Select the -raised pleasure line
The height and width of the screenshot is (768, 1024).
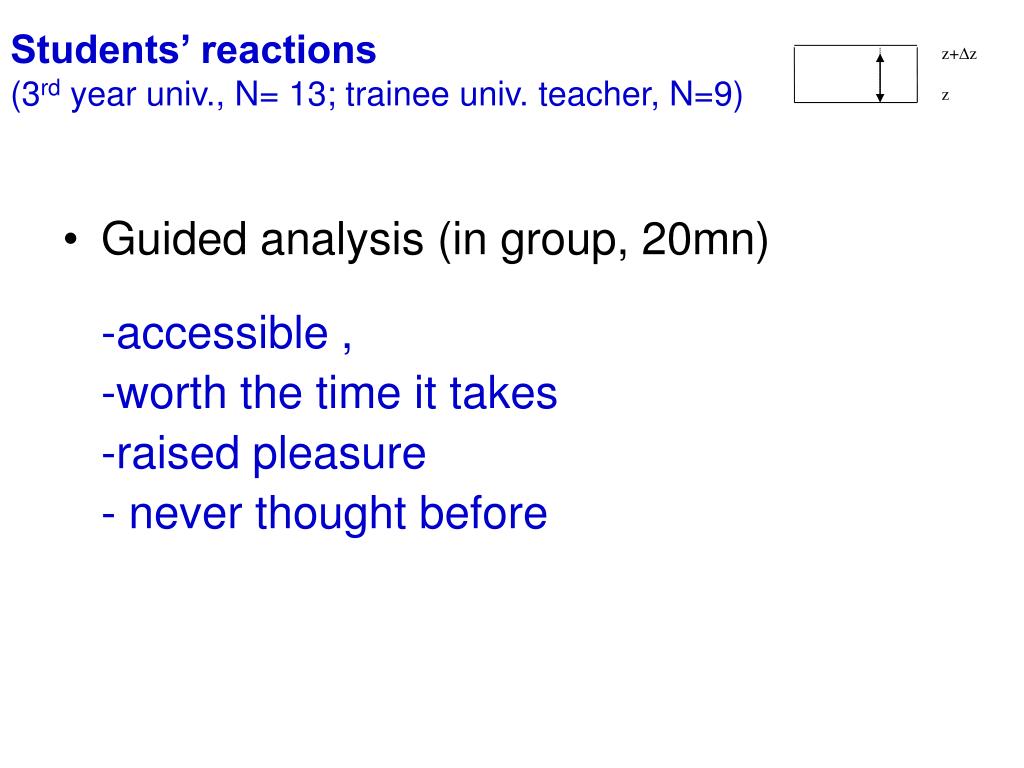[x=264, y=454]
